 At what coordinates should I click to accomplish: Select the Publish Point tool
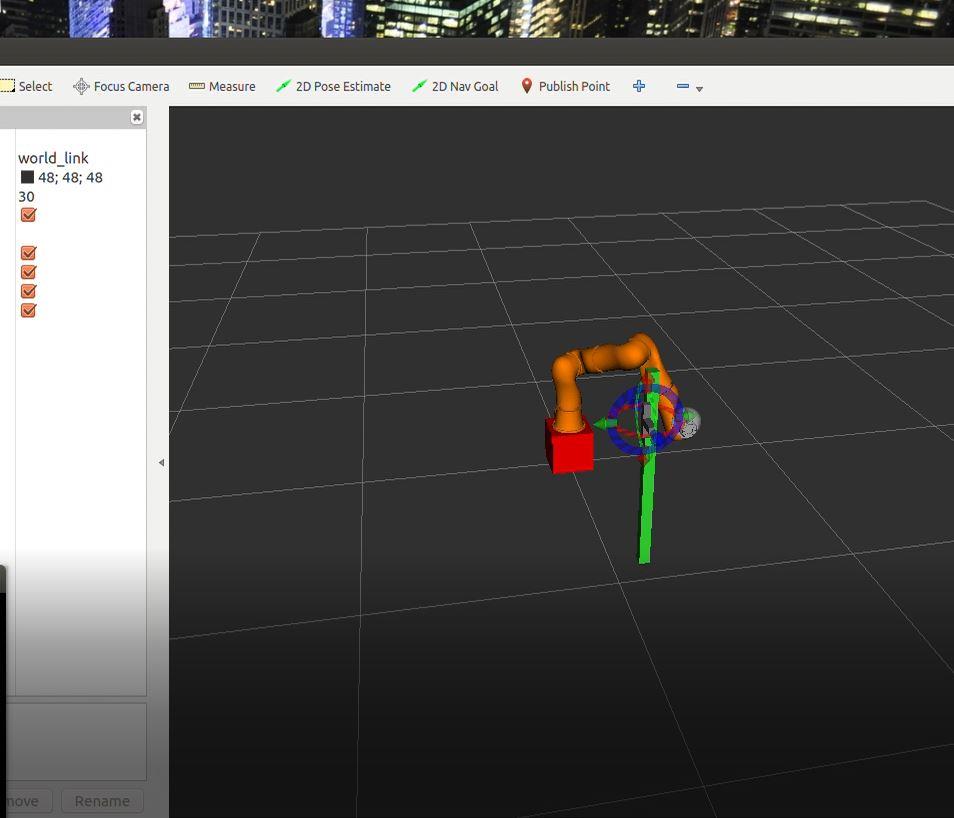coord(565,86)
